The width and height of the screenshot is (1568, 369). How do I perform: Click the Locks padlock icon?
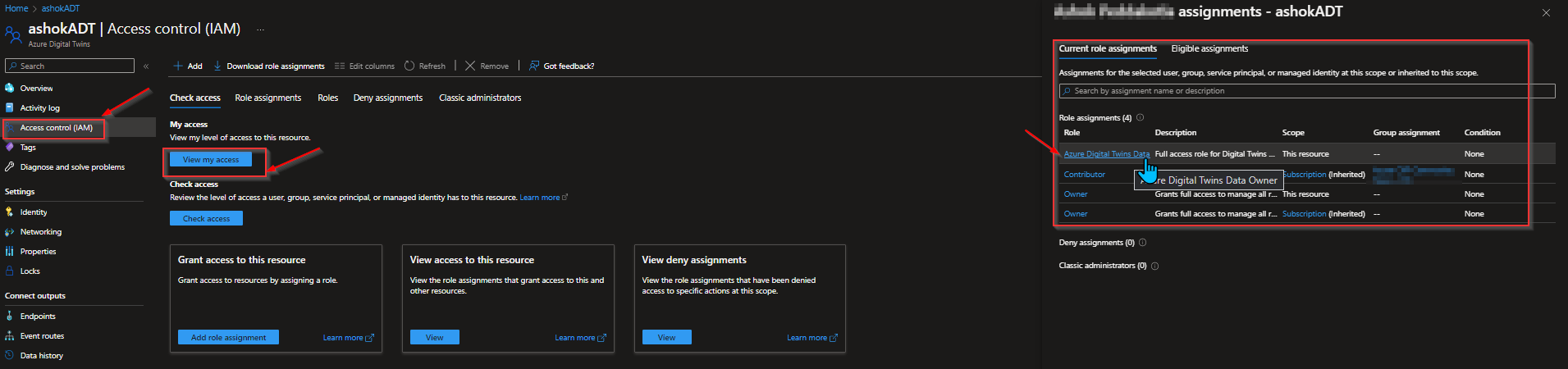(10, 271)
